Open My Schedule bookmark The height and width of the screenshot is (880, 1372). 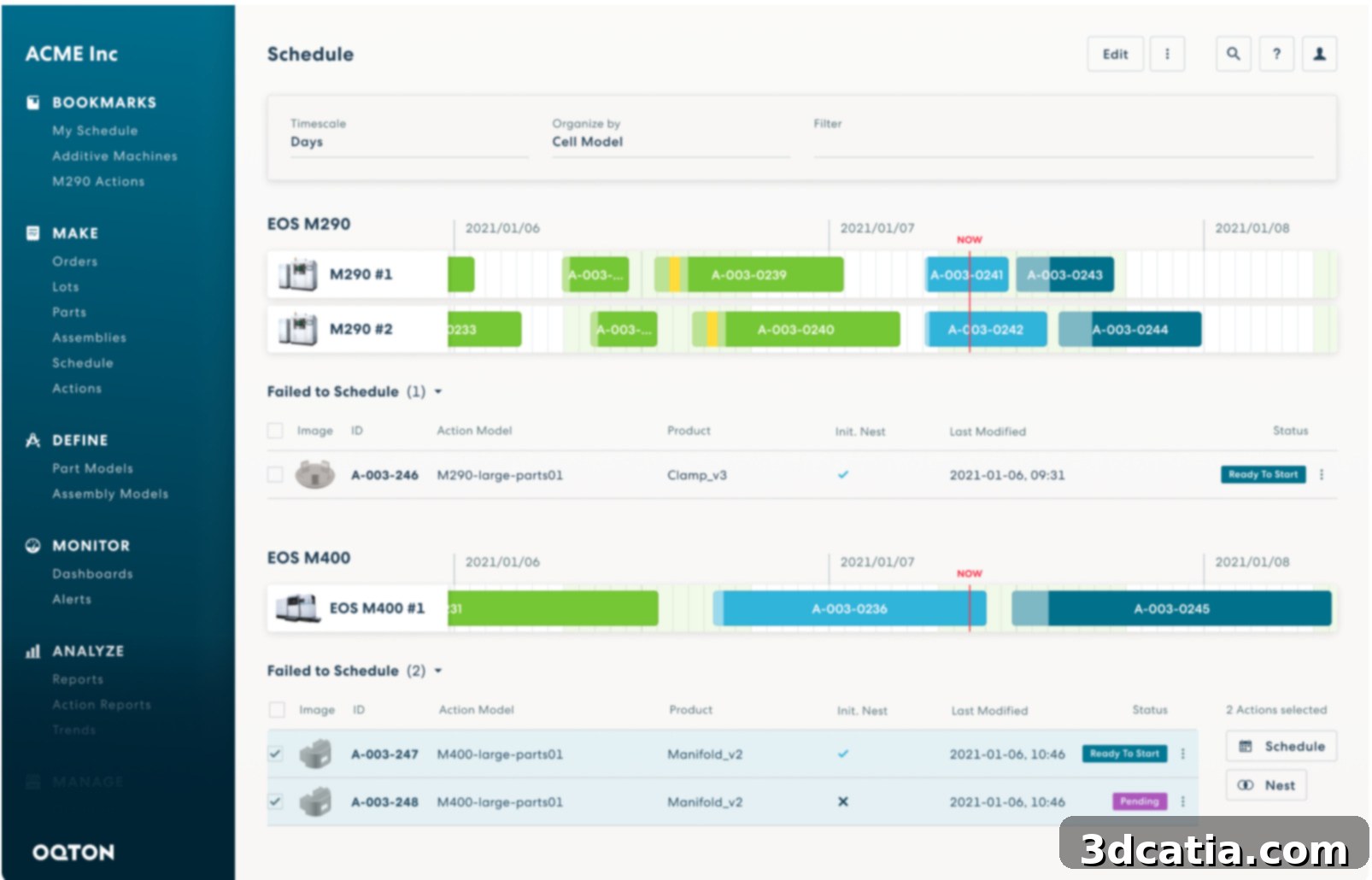[x=95, y=131]
